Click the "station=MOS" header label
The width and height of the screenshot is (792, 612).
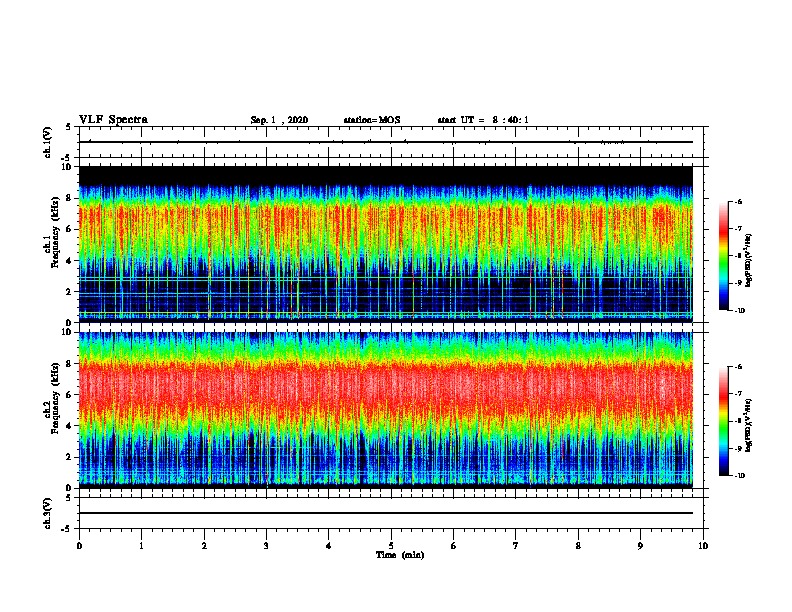[x=372, y=120]
